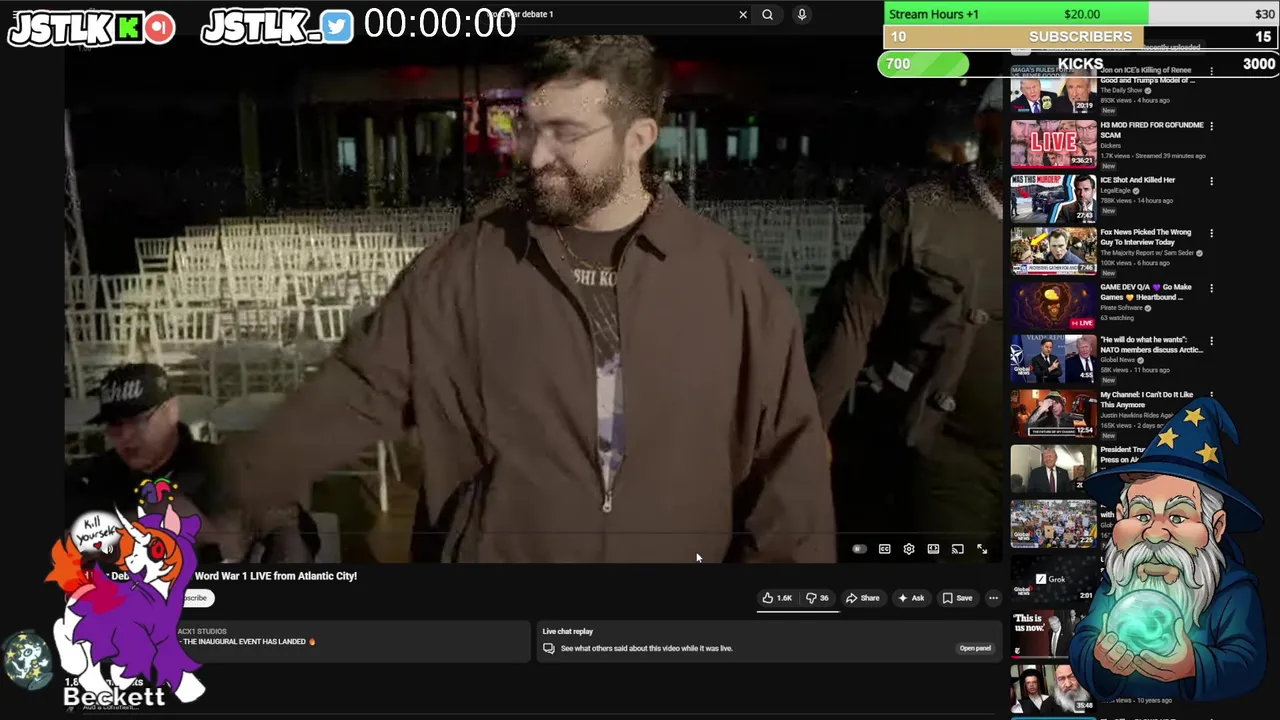
Task: Open options menu for GAME DEV video
Action: click(x=1211, y=289)
